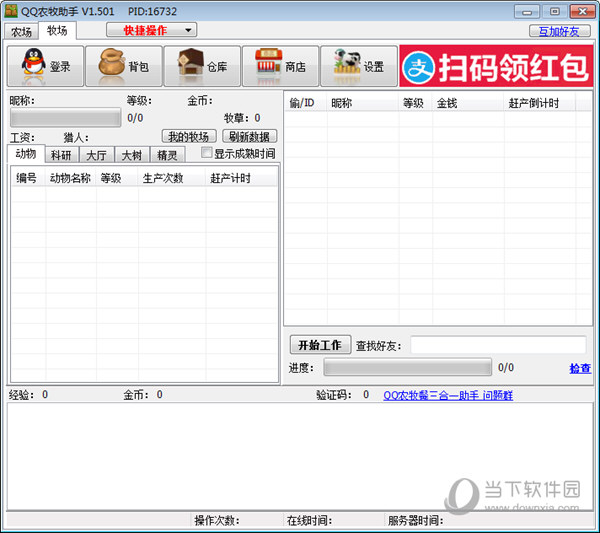Switch to the 农场 tab

click(x=21, y=32)
